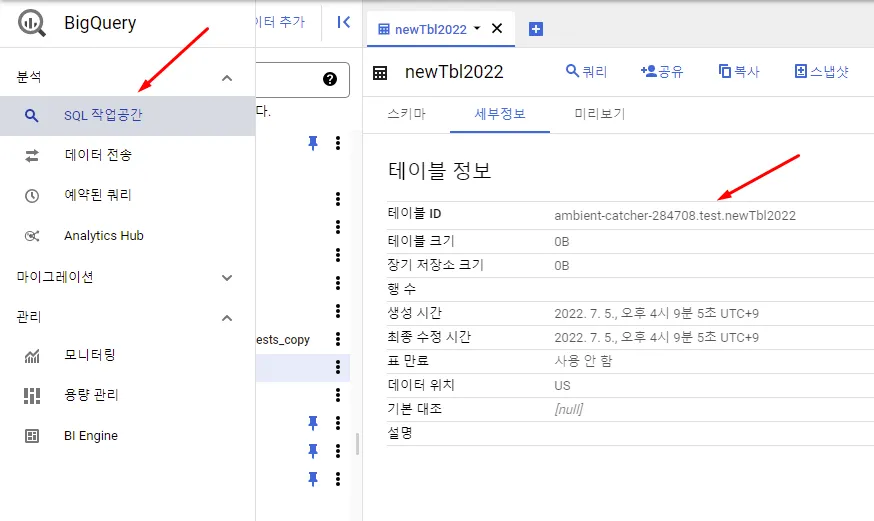The image size is (874, 521).
Task: Click the BigQuery logo icon
Action: click(x=31, y=23)
